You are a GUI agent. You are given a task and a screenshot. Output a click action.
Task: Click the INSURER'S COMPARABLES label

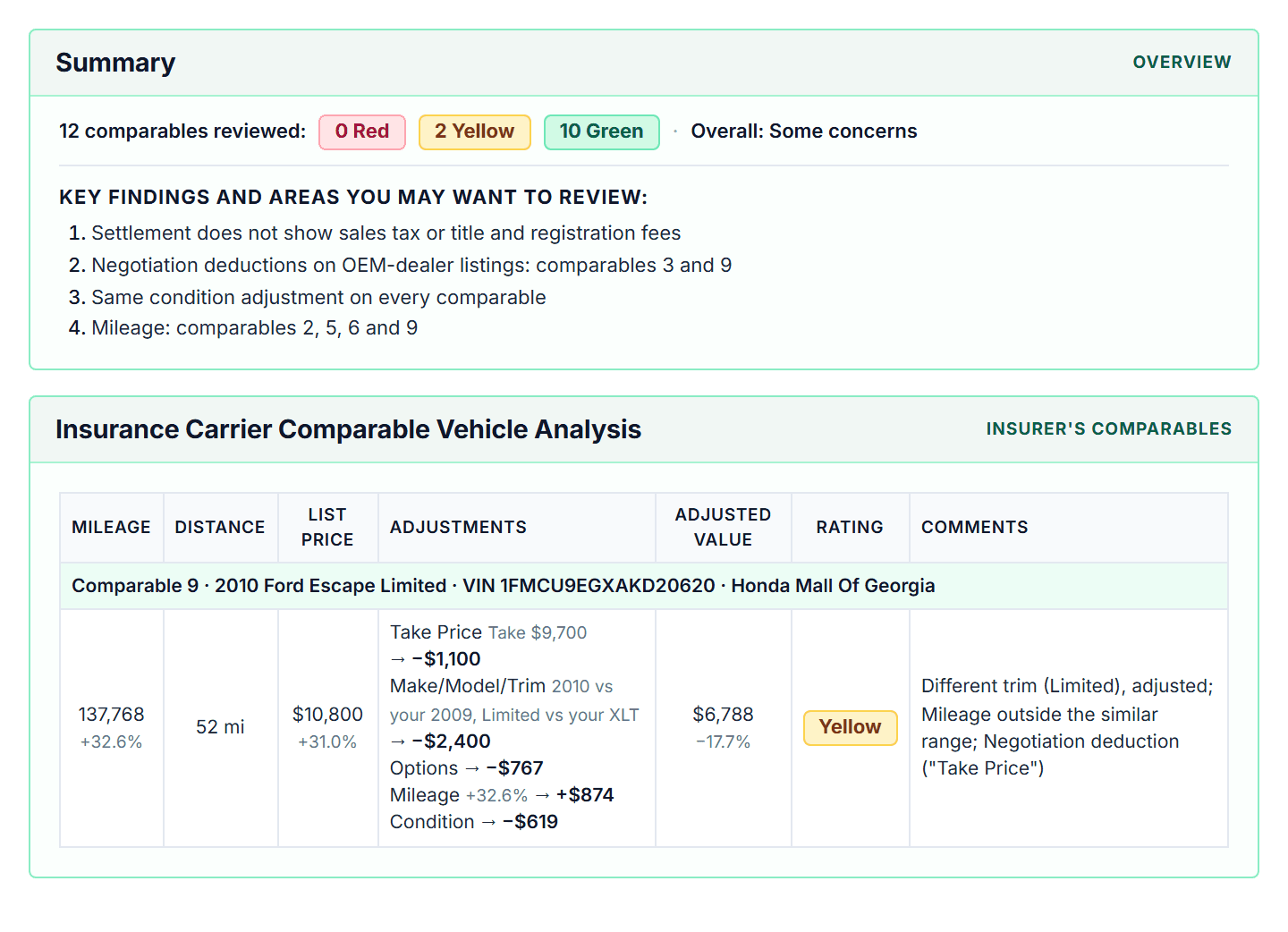click(1108, 428)
